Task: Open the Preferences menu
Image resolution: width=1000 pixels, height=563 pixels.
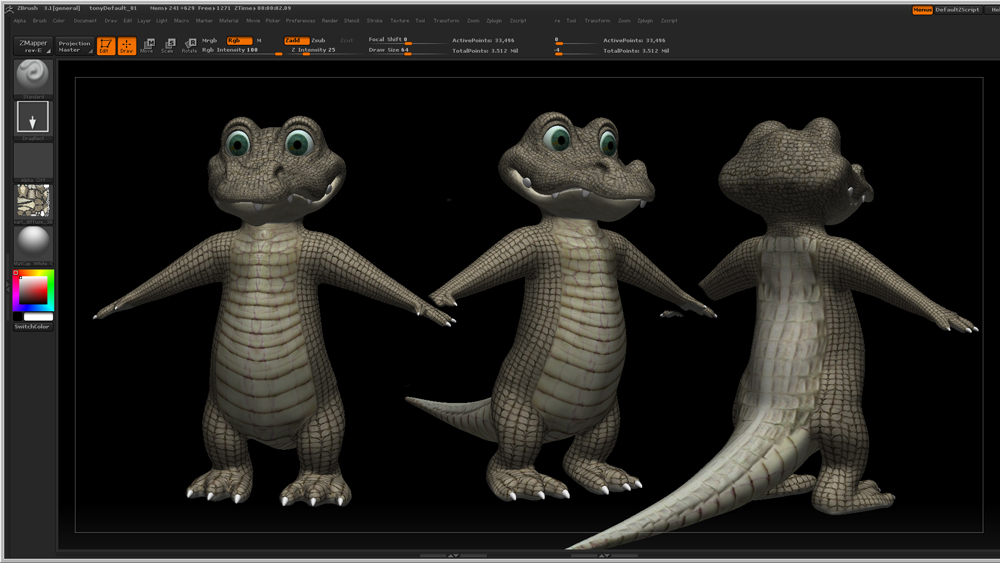Action: [x=300, y=20]
